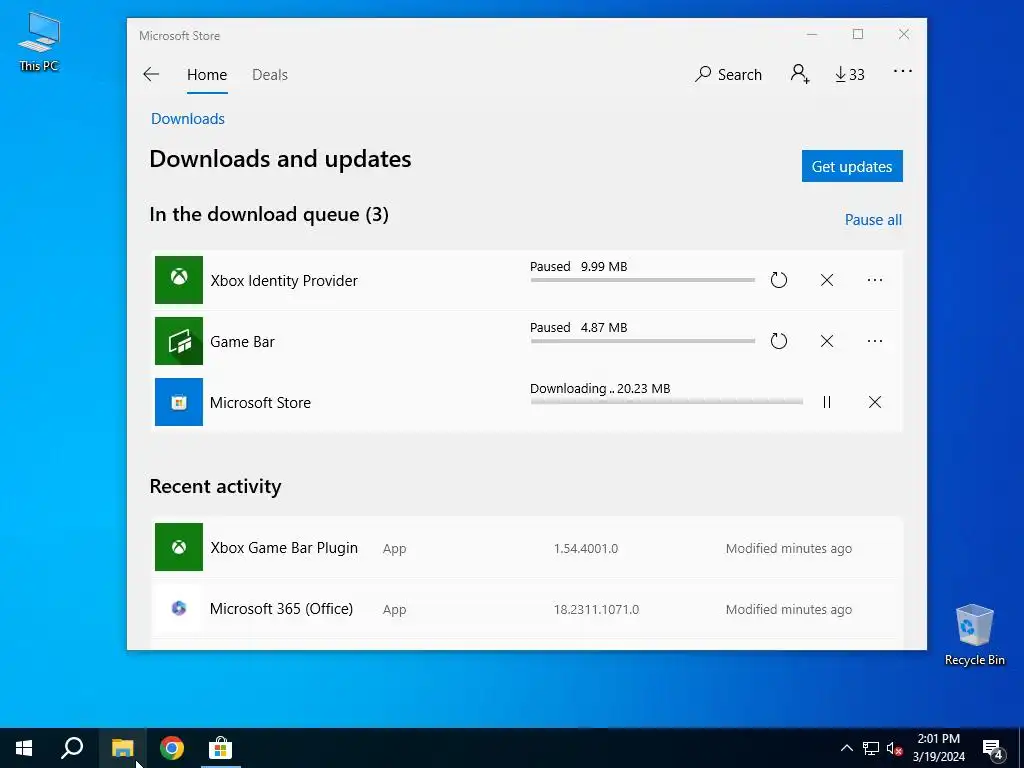
Task: Select Xbox Game Bar Plugin name
Action: [x=284, y=548]
